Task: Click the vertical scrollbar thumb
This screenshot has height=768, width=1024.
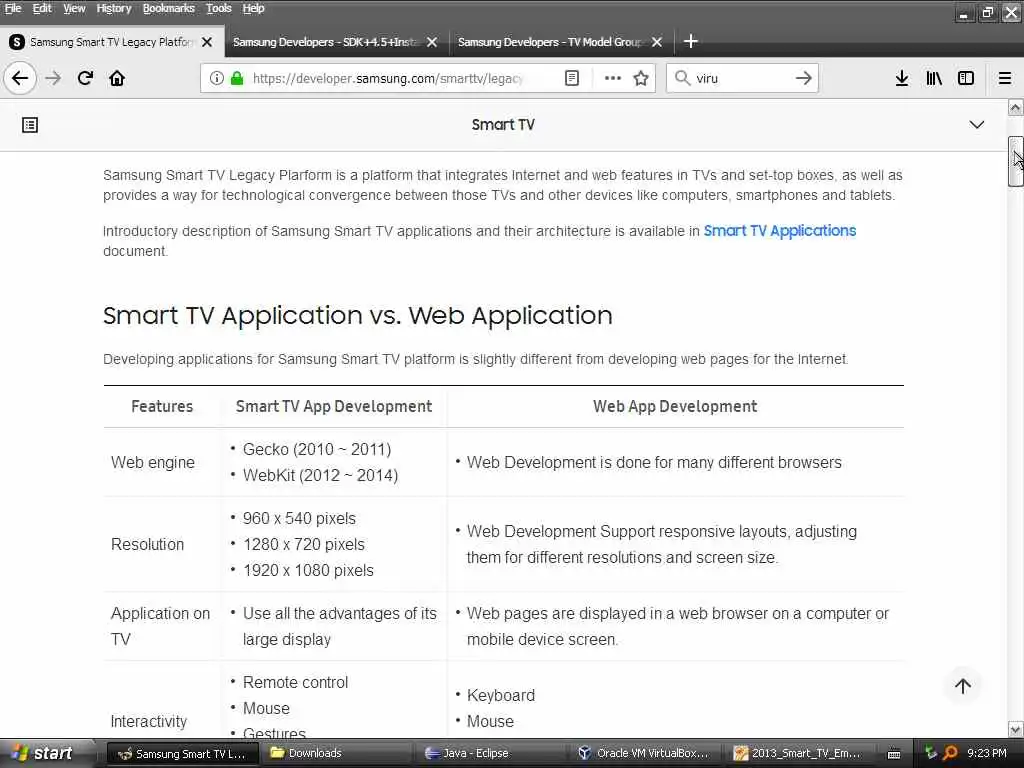Action: point(1015,162)
